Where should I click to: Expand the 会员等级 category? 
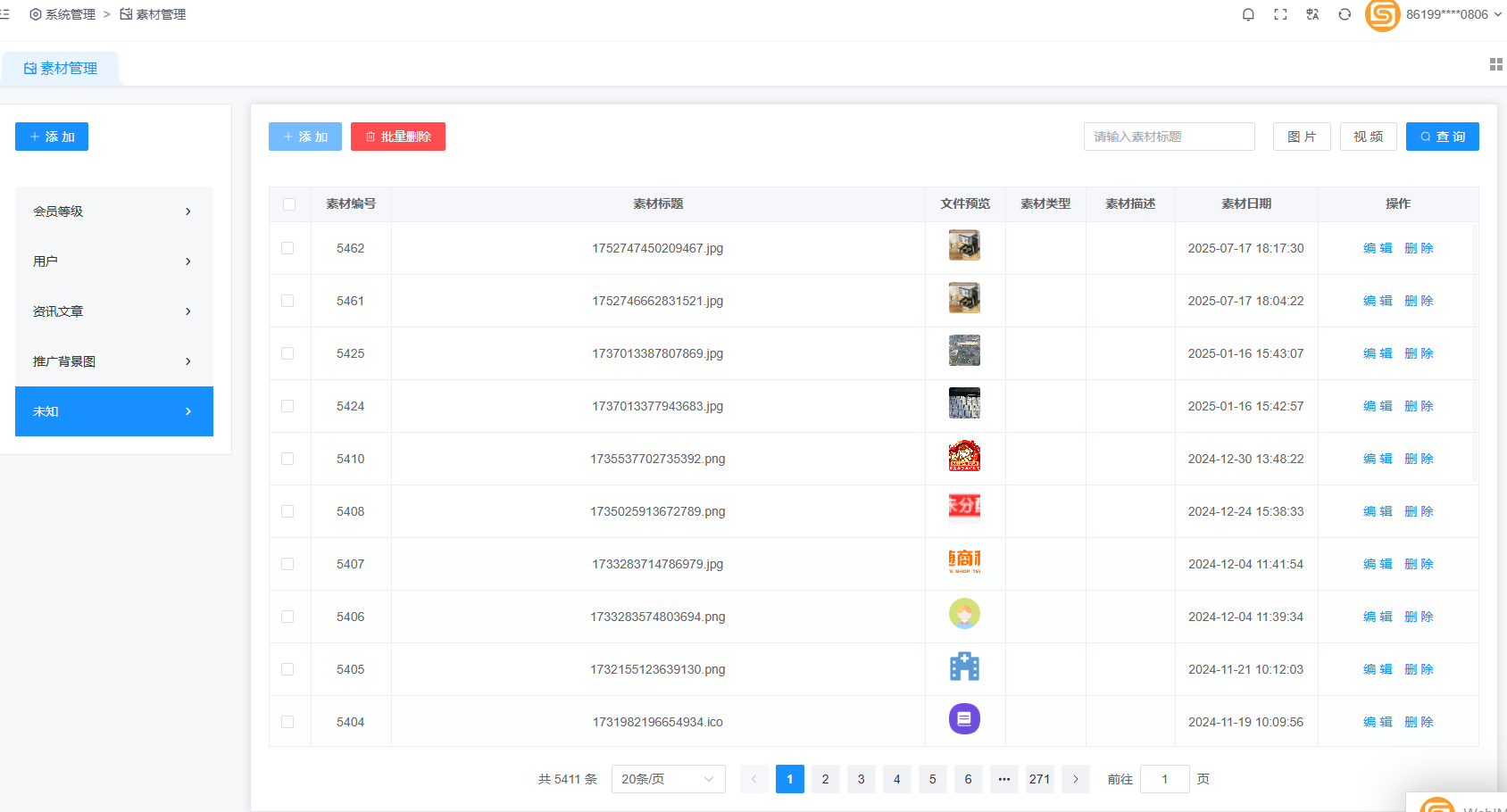[114, 211]
